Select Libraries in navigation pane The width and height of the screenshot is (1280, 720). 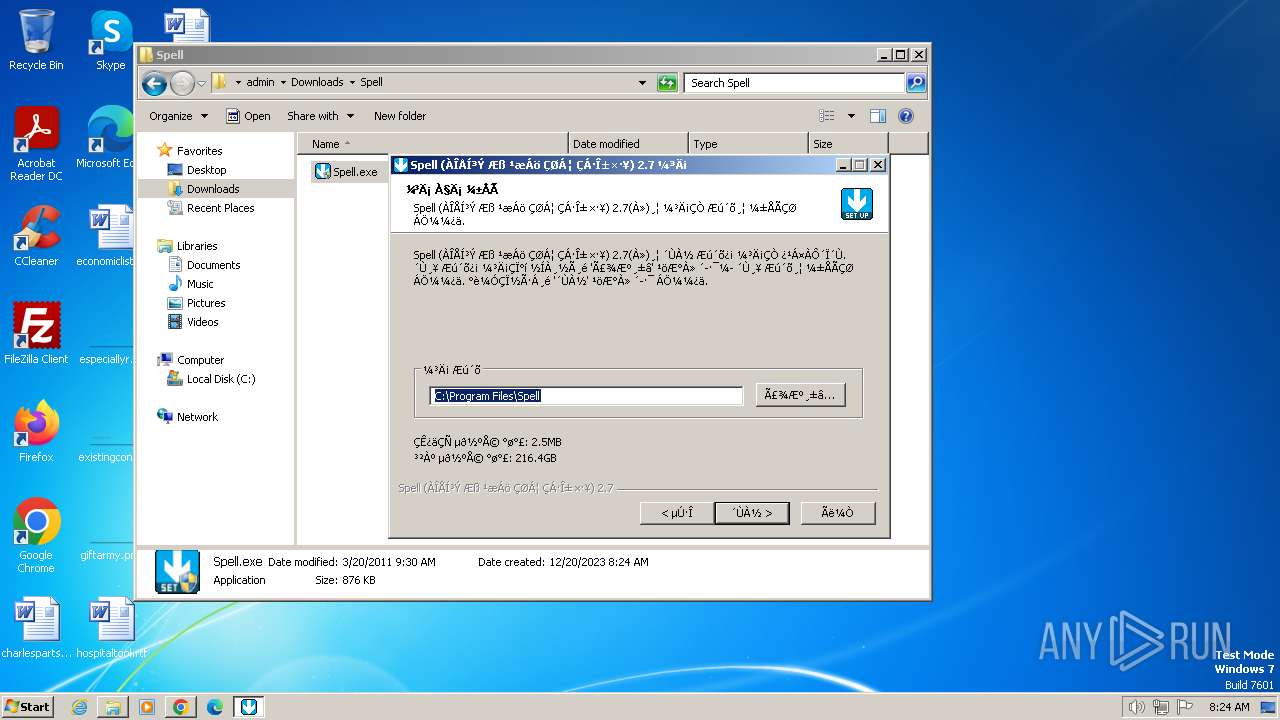(197, 246)
